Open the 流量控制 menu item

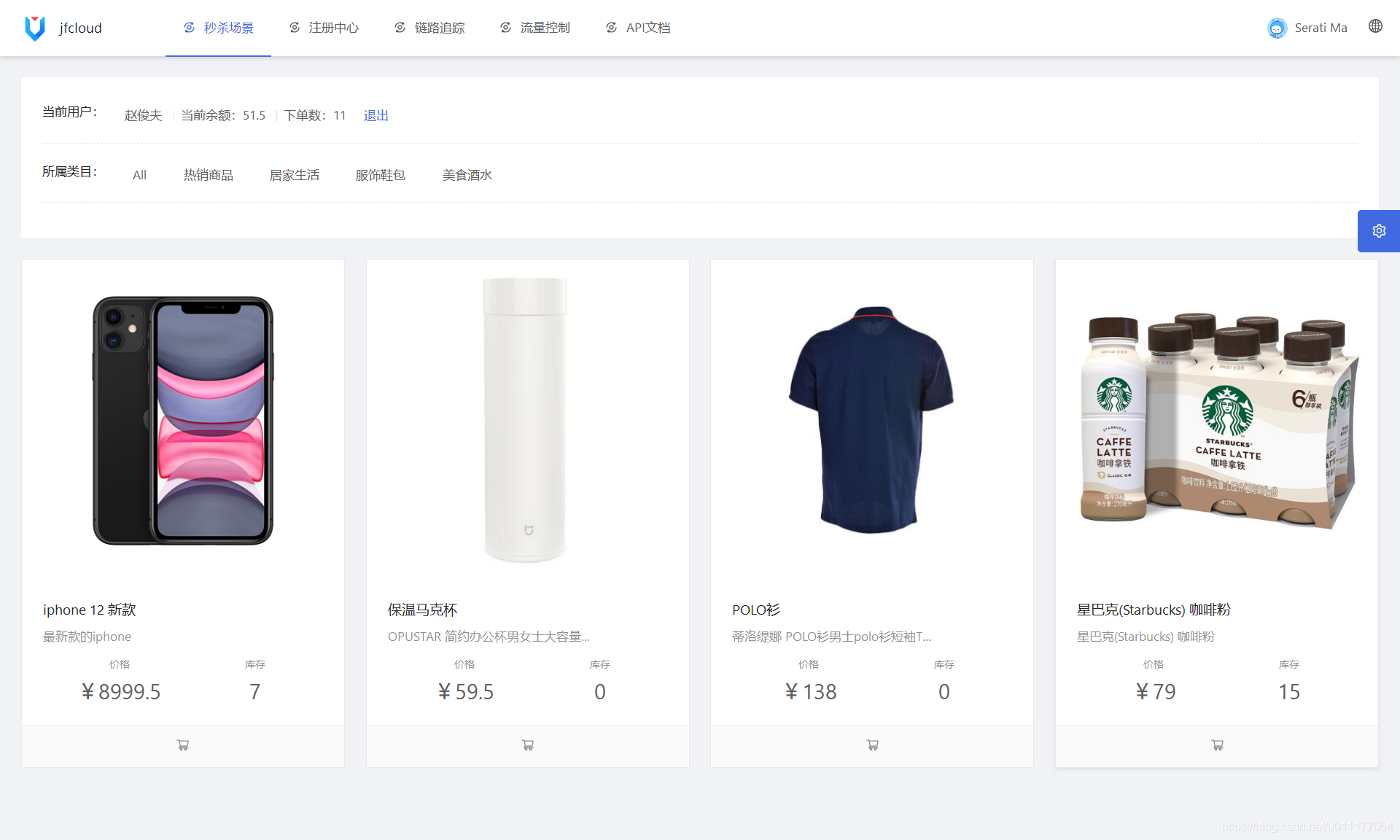(x=535, y=28)
